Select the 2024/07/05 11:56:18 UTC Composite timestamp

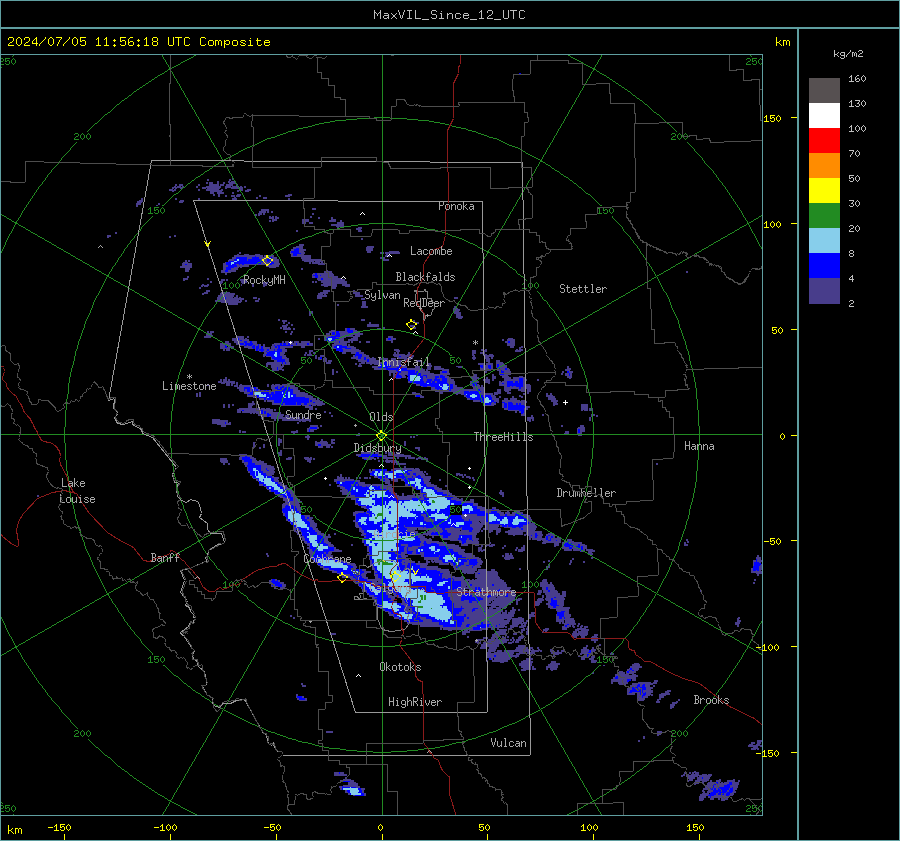click(x=138, y=42)
